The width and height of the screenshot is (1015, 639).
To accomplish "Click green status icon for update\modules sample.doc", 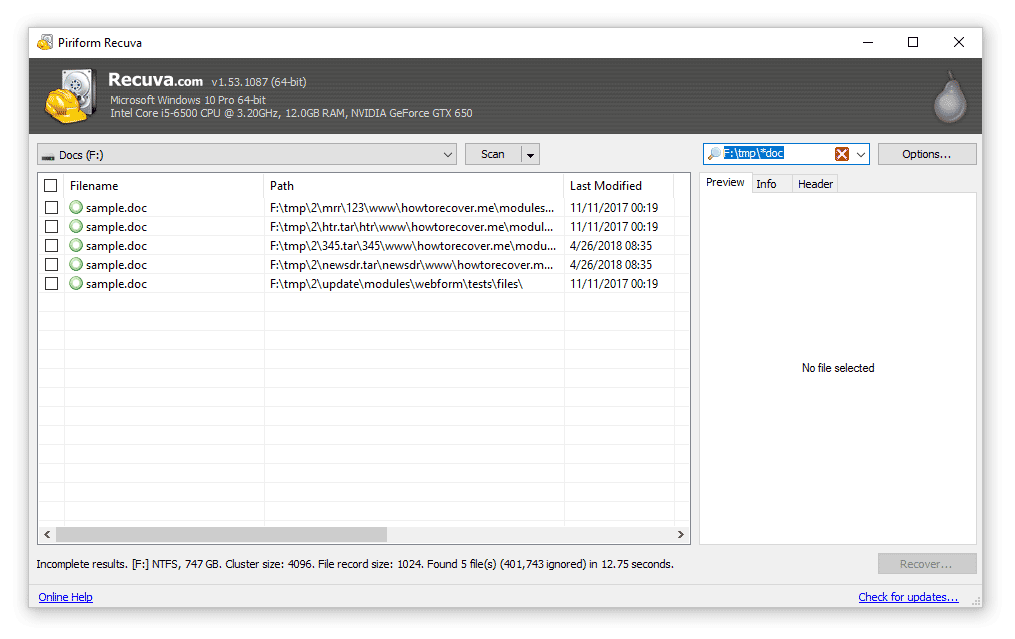I will tap(76, 283).
